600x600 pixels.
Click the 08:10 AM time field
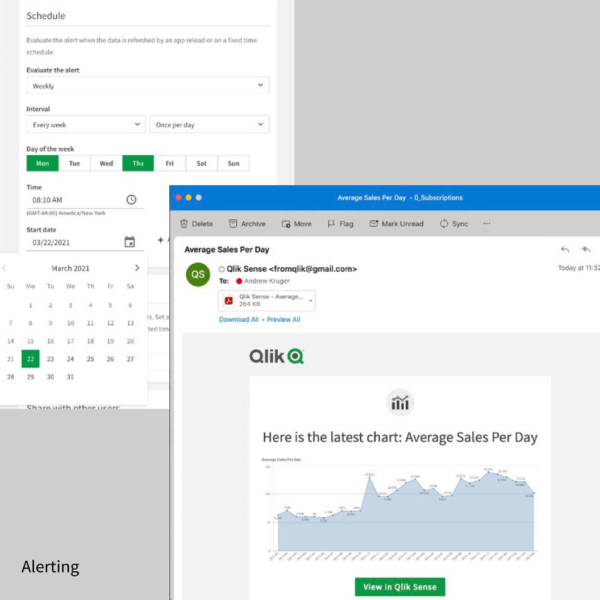click(x=85, y=200)
